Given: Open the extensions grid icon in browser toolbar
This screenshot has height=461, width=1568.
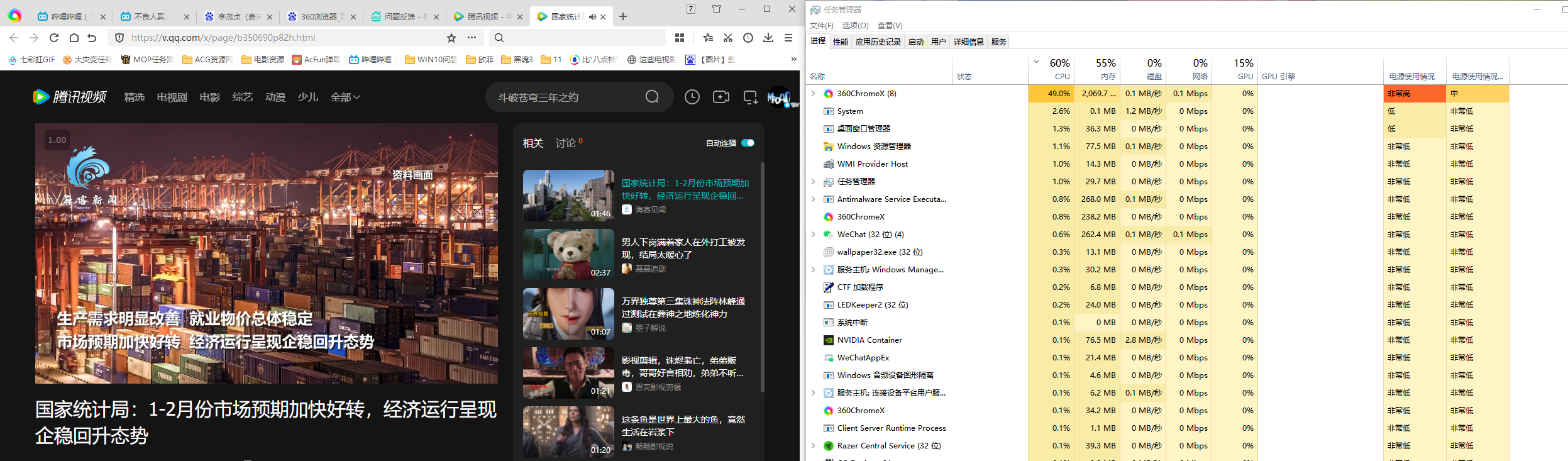Looking at the screenshot, I should pyautogui.click(x=680, y=38).
